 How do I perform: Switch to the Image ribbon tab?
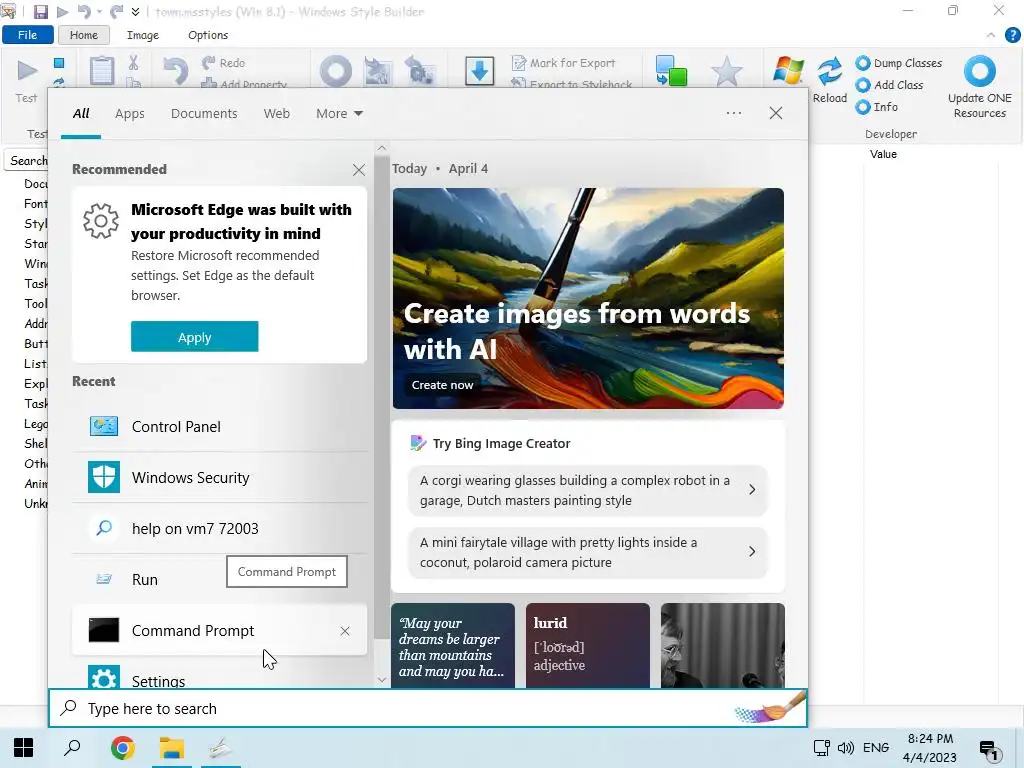(x=142, y=35)
